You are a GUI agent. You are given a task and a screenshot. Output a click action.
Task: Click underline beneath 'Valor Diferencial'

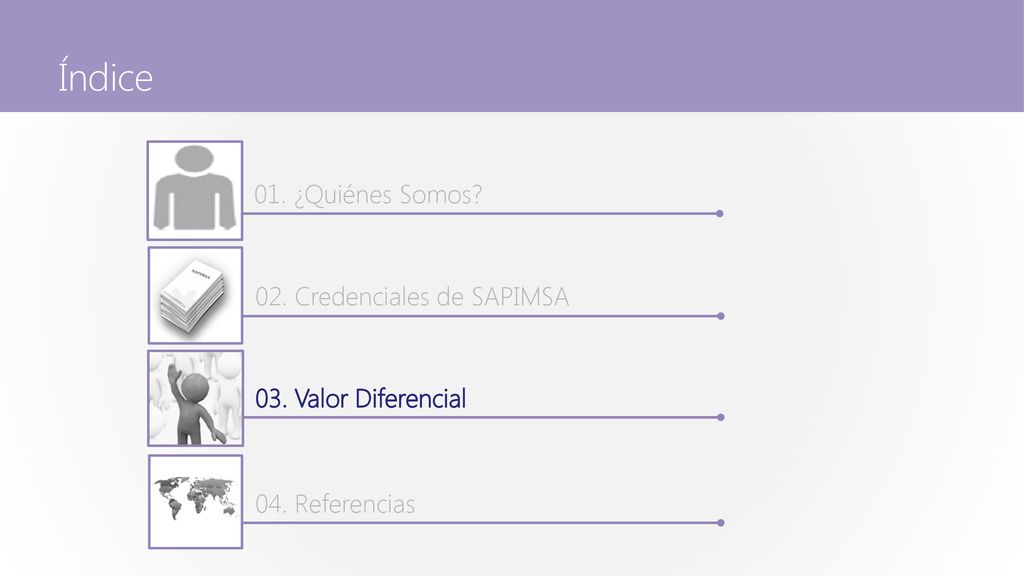(481, 417)
